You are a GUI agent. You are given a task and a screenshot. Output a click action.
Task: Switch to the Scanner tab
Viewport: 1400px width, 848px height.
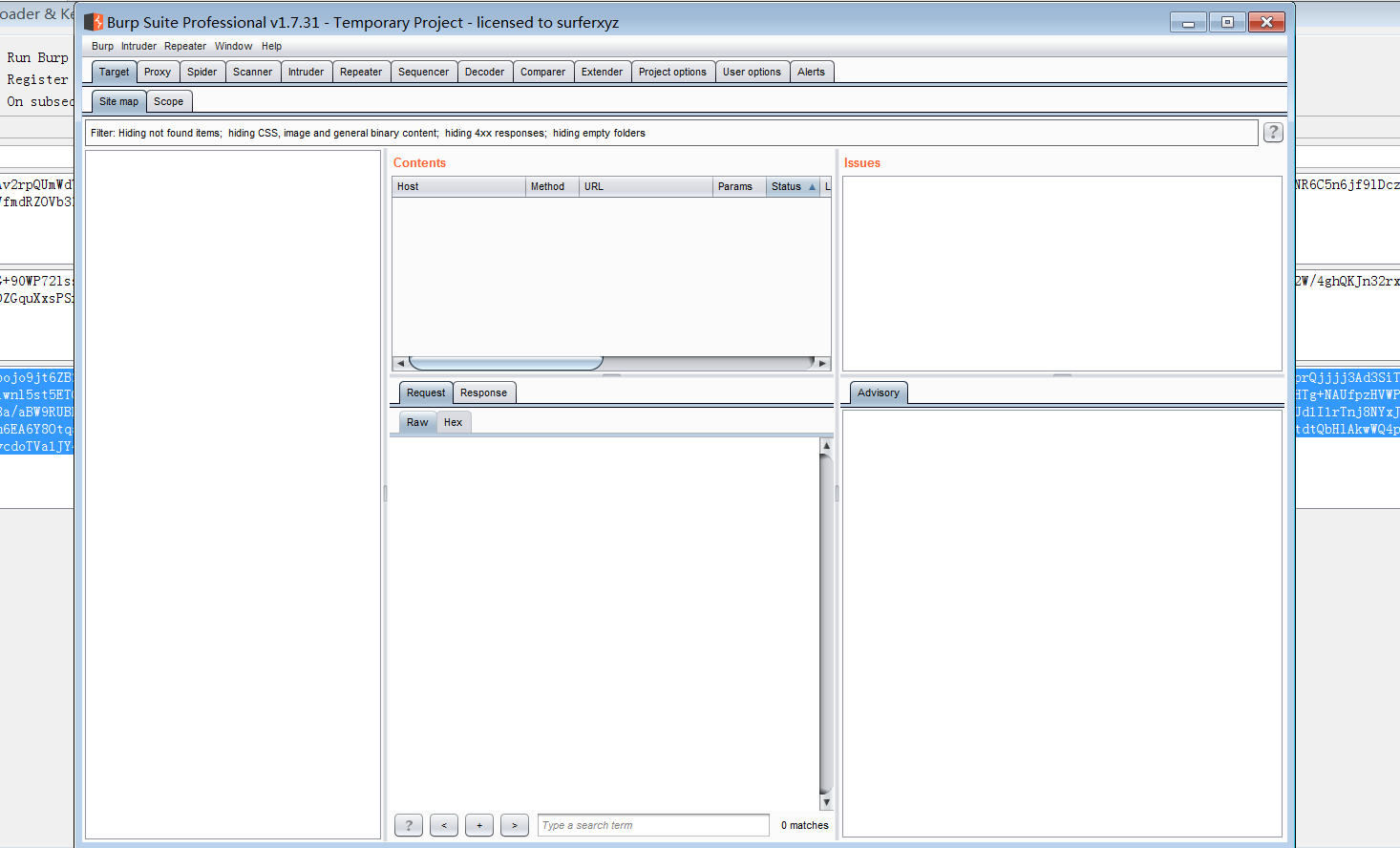point(253,72)
